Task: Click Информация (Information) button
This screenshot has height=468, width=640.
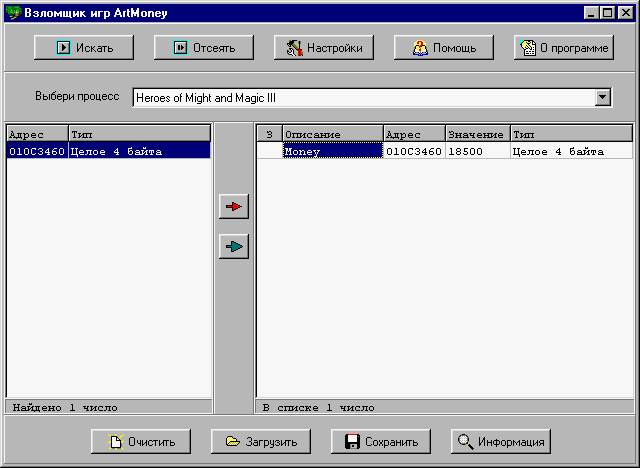Action: pyautogui.click(x=500, y=441)
